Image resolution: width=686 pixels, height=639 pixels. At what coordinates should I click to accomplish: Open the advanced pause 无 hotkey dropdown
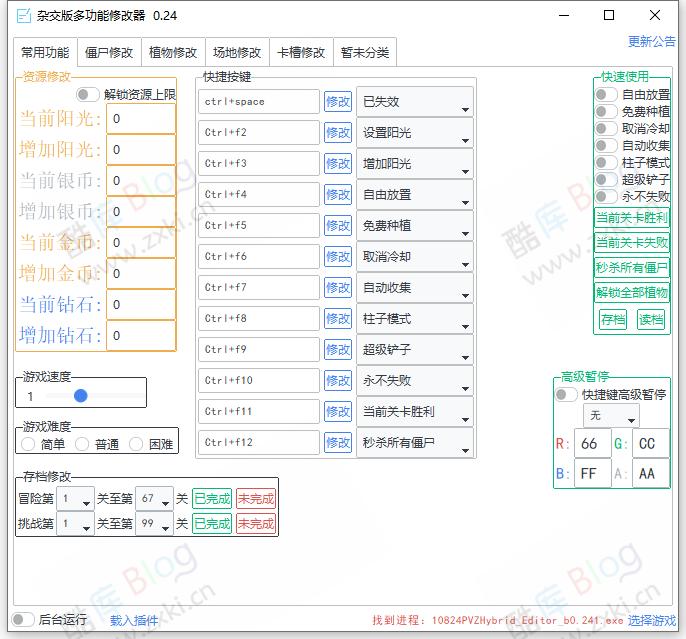(x=611, y=416)
